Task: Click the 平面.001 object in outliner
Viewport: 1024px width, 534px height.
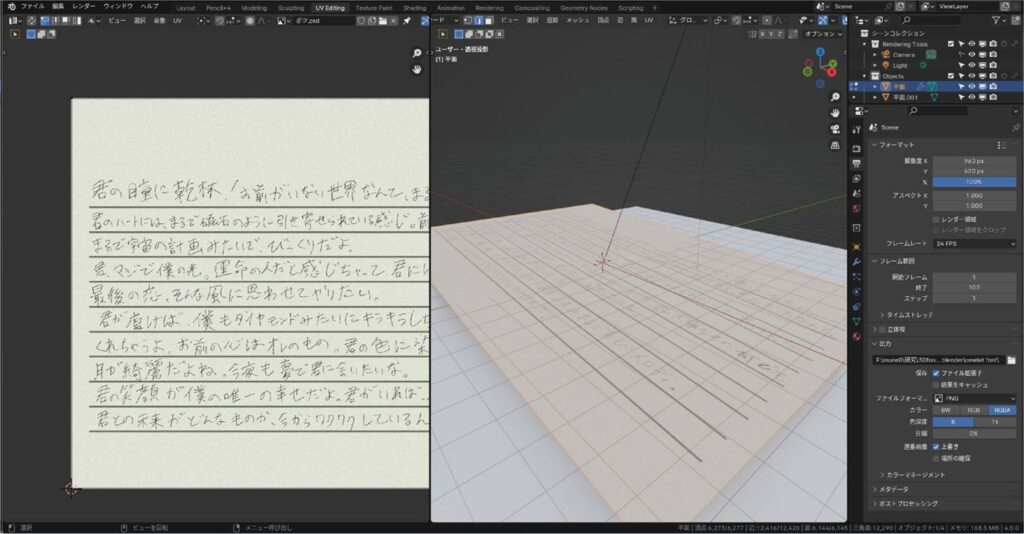Action: tap(906, 97)
